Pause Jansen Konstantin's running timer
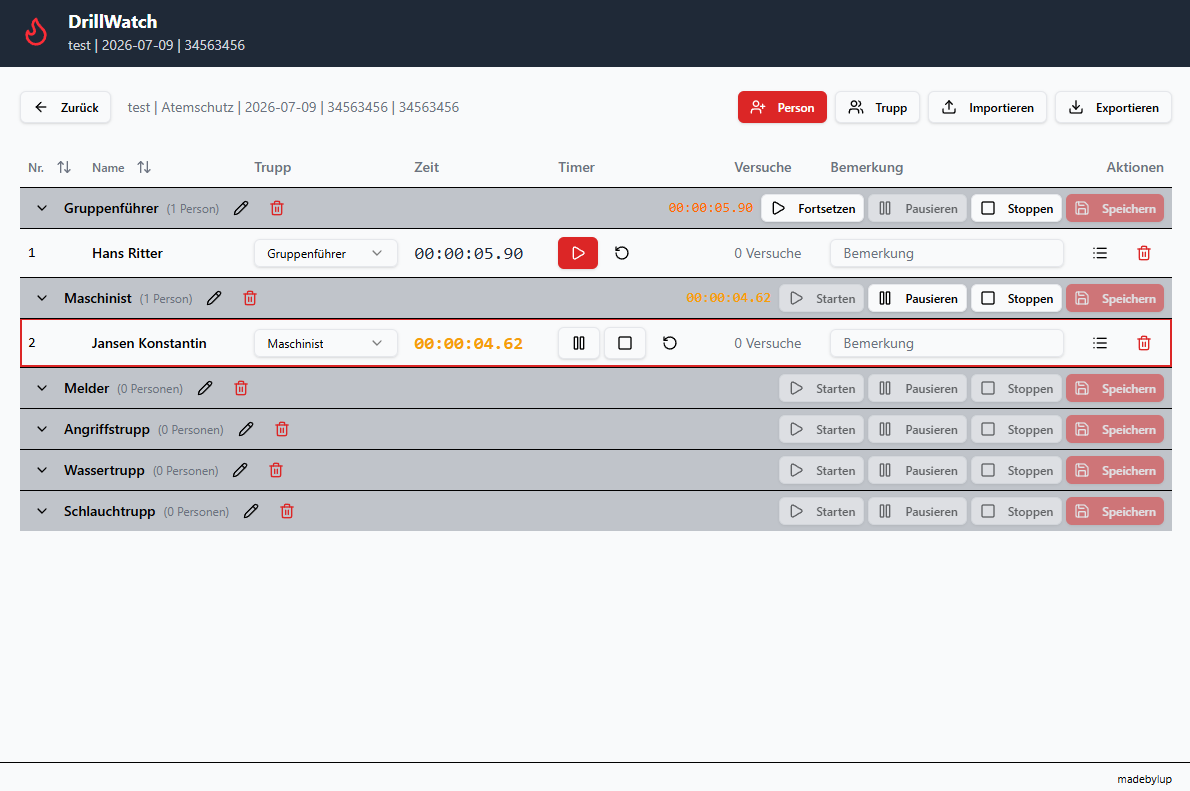 tap(579, 343)
